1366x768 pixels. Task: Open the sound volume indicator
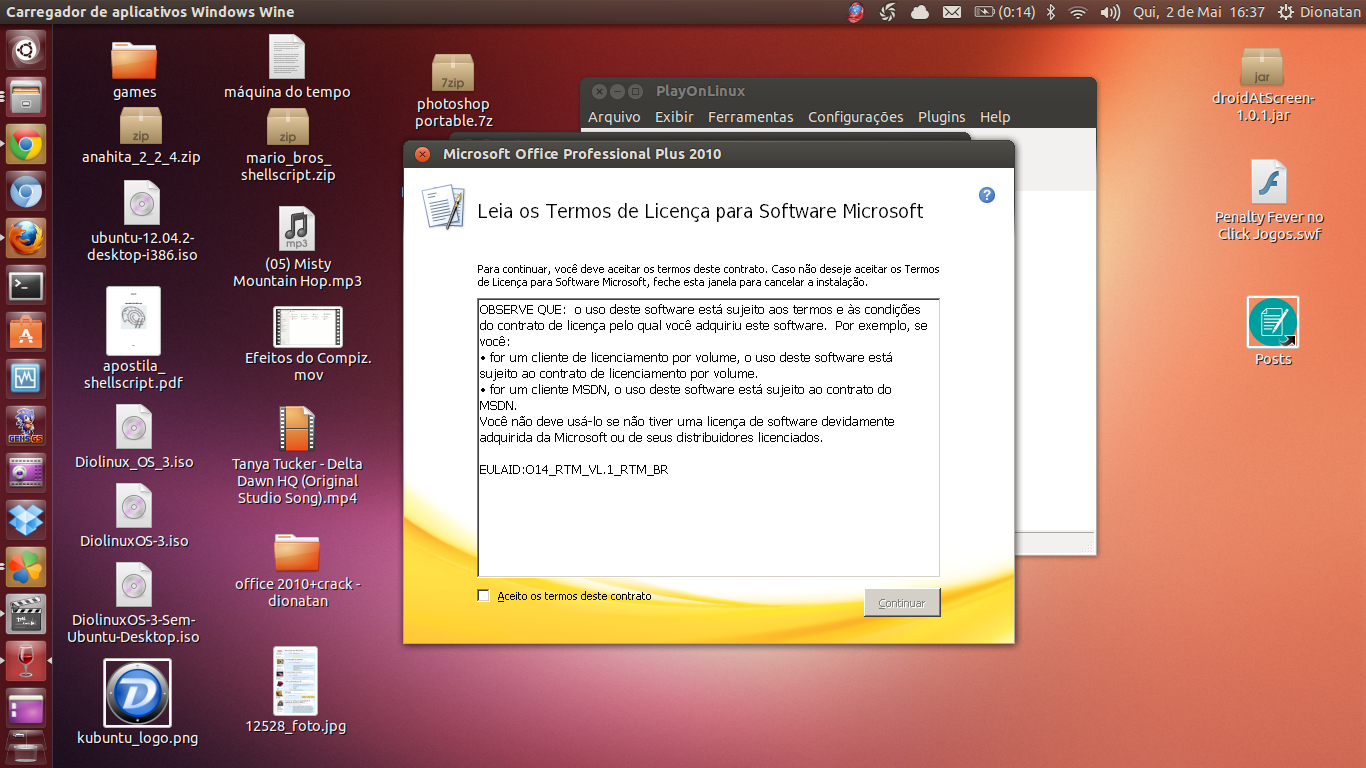1110,12
